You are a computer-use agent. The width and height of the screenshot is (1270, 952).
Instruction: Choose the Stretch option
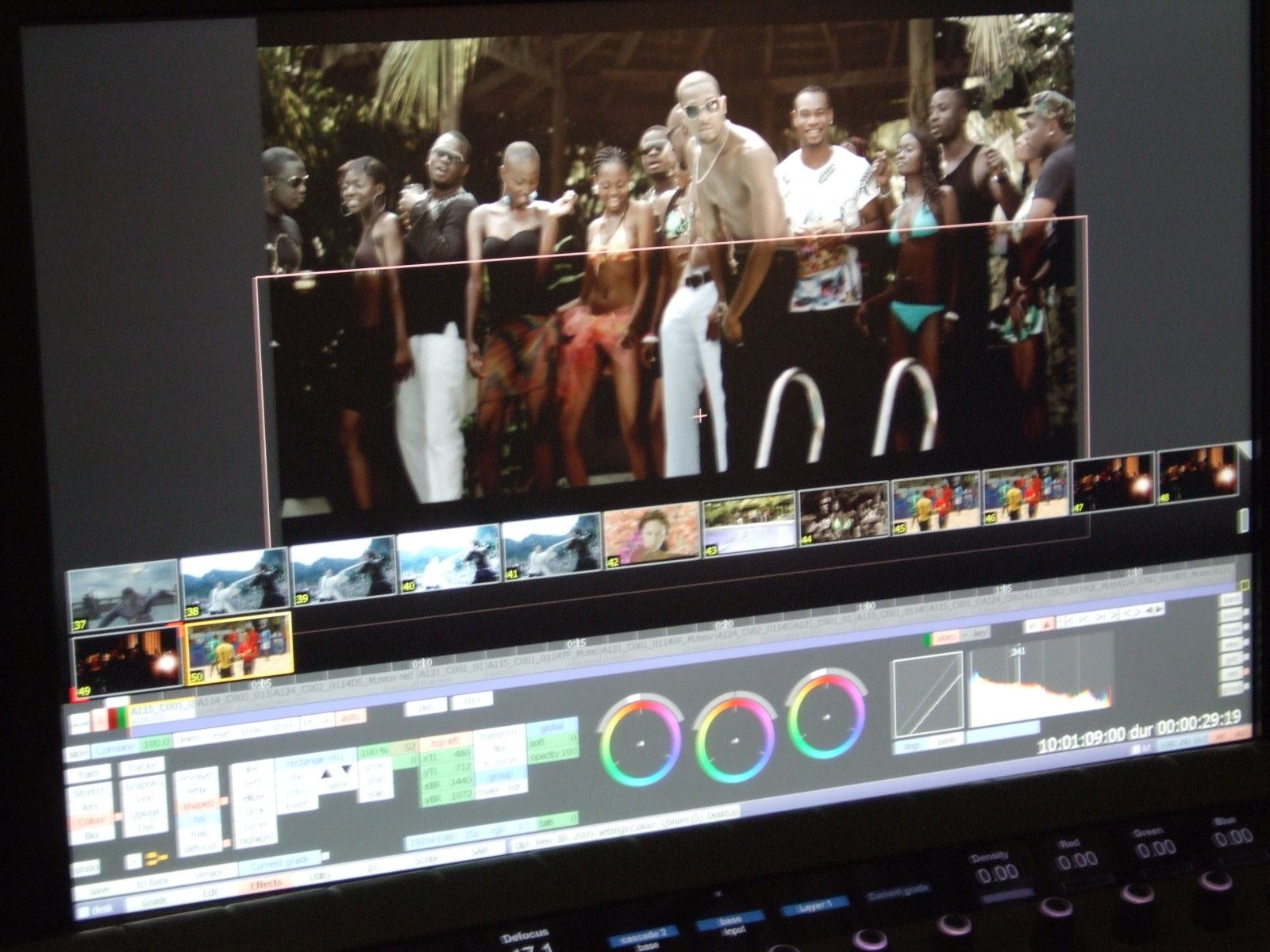[x=89, y=793]
